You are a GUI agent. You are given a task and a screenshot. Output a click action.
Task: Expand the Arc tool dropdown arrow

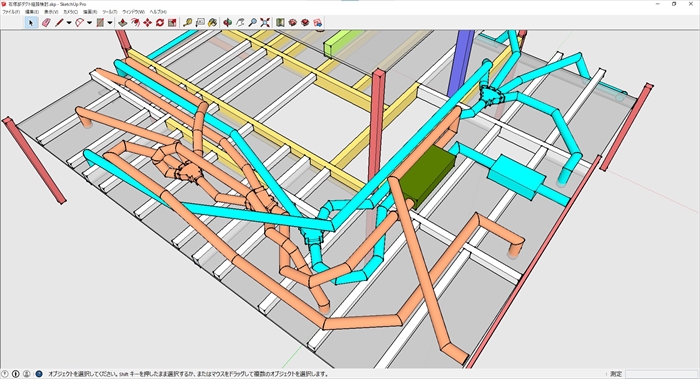(x=89, y=22)
